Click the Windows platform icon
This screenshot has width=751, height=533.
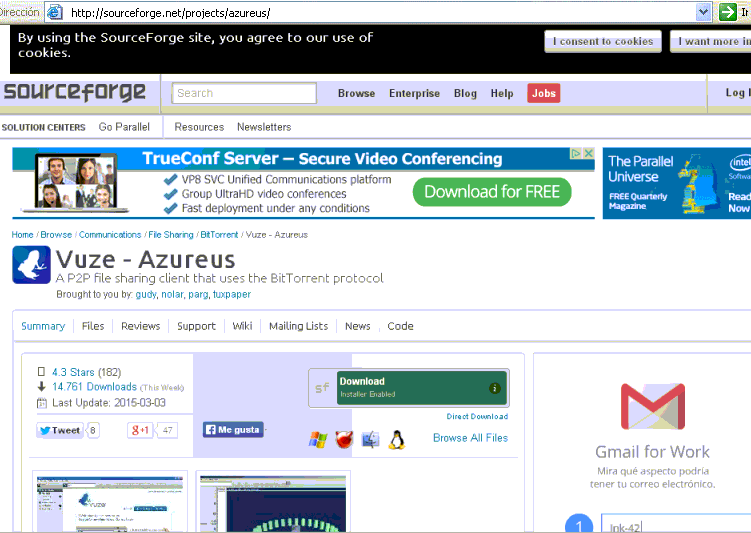[318, 439]
